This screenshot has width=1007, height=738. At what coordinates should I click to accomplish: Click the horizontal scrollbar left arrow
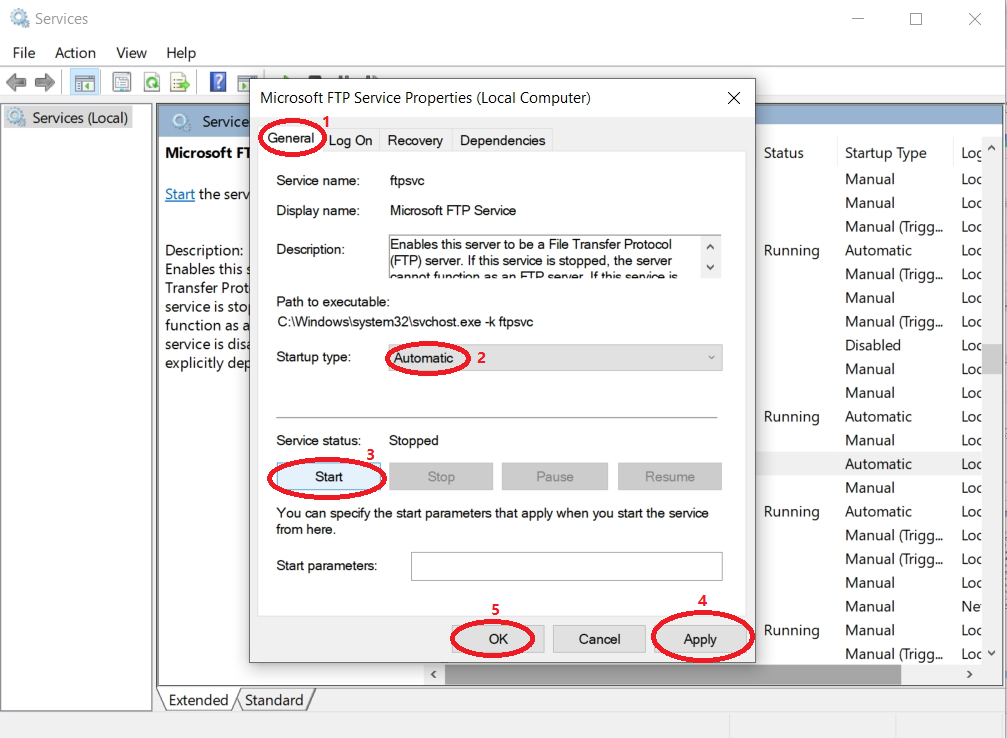click(x=433, y=674)
